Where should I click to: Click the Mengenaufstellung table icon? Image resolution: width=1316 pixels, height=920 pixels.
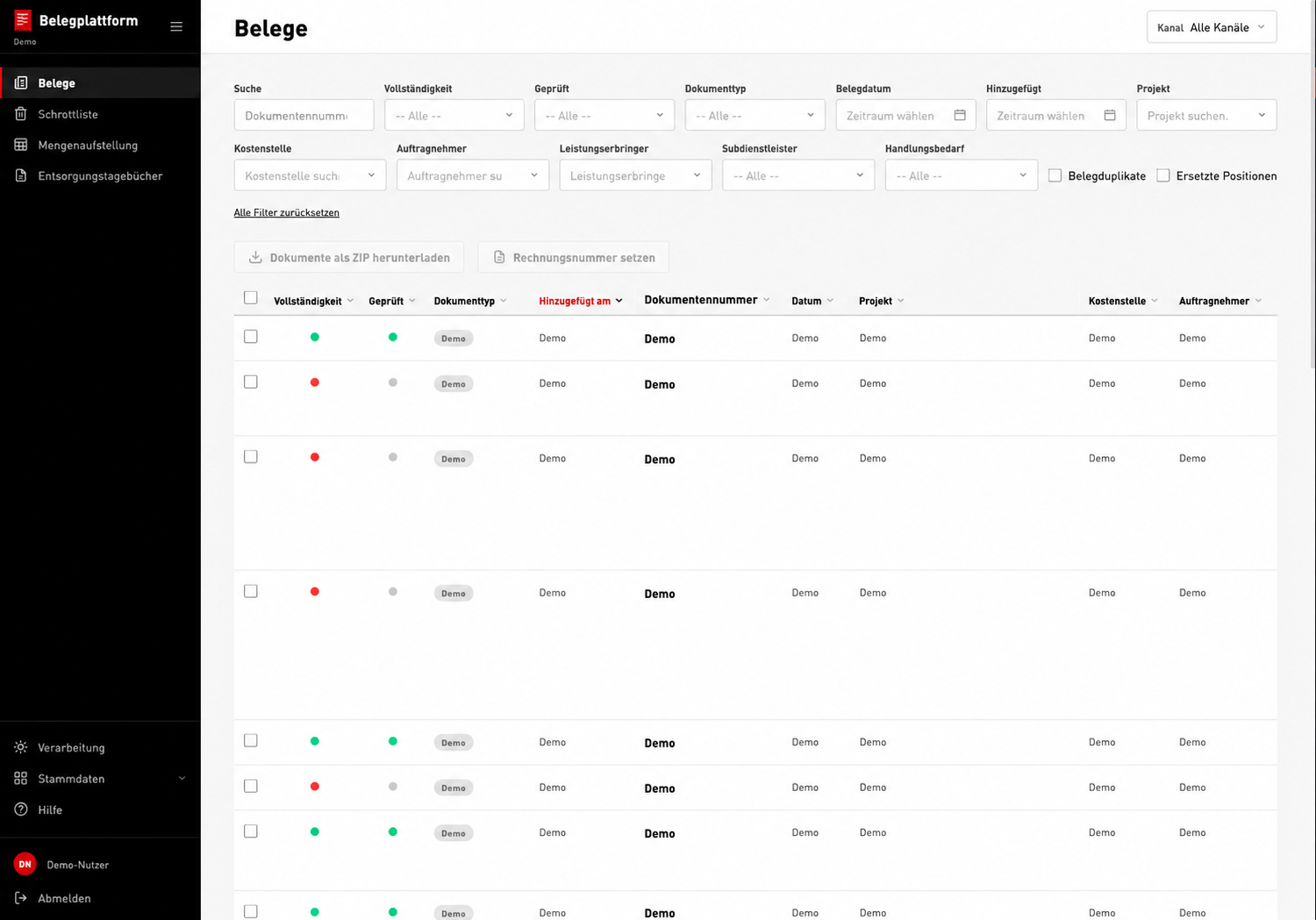[x=21, y=145]
